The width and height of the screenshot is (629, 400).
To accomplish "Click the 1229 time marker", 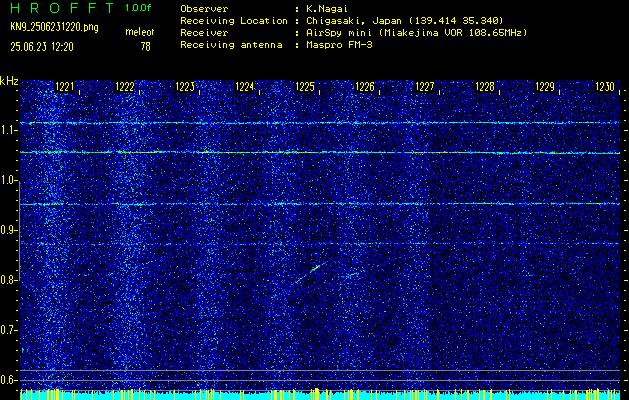I will click(545, 87).
